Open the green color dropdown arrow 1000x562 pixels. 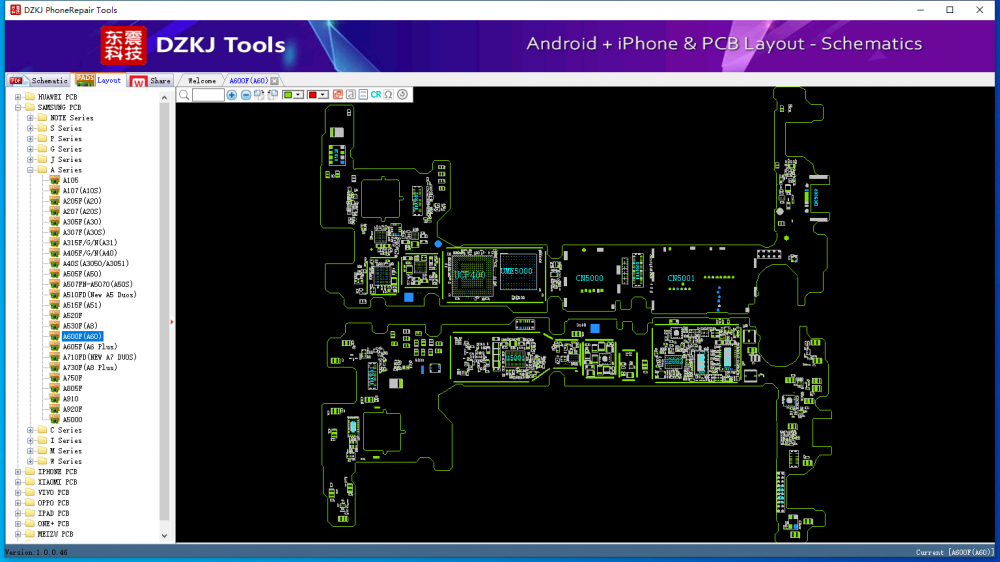click(298, 95)
